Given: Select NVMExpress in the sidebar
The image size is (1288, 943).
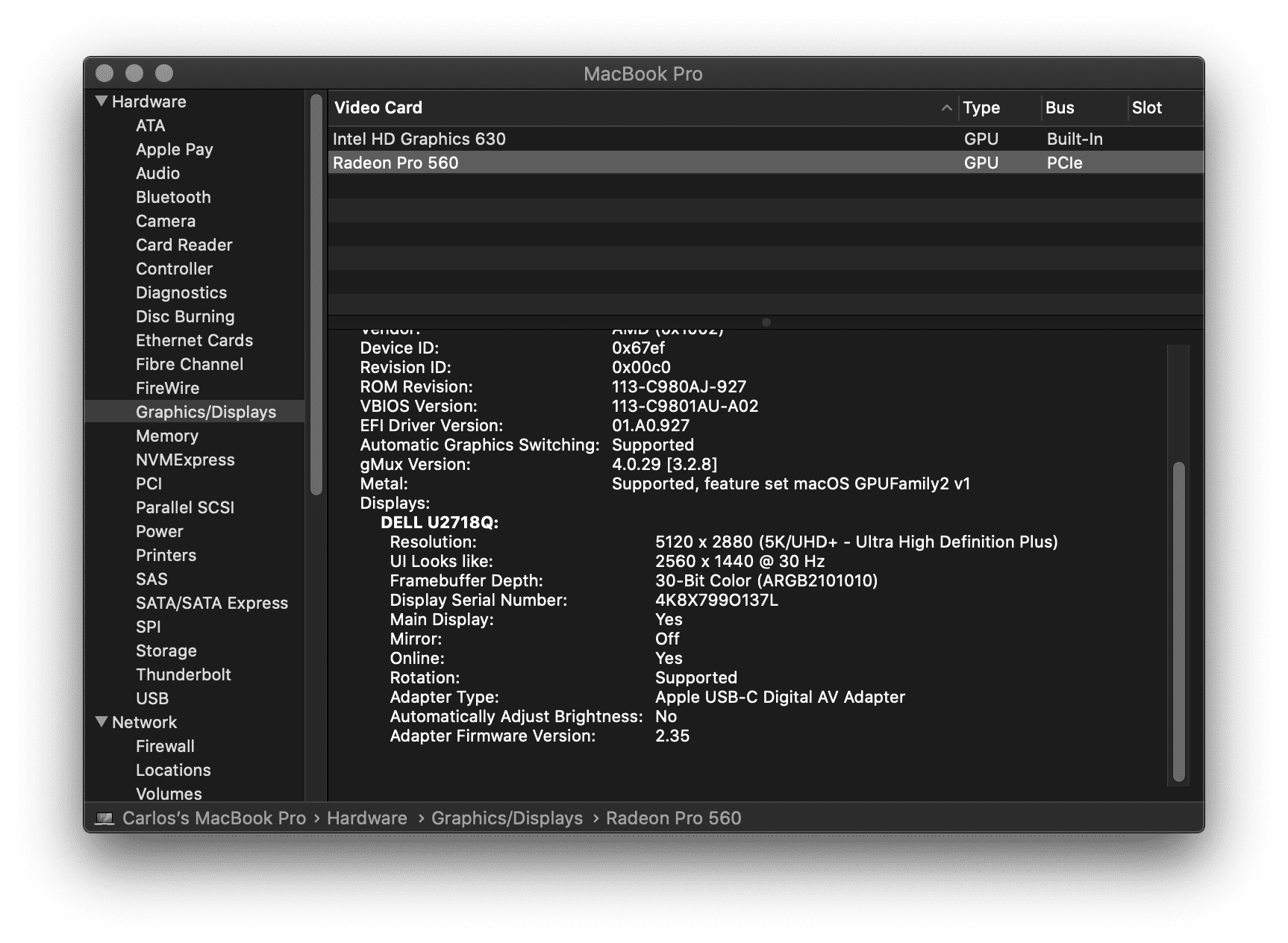Looking at the screenshot, I should (185, 460).
